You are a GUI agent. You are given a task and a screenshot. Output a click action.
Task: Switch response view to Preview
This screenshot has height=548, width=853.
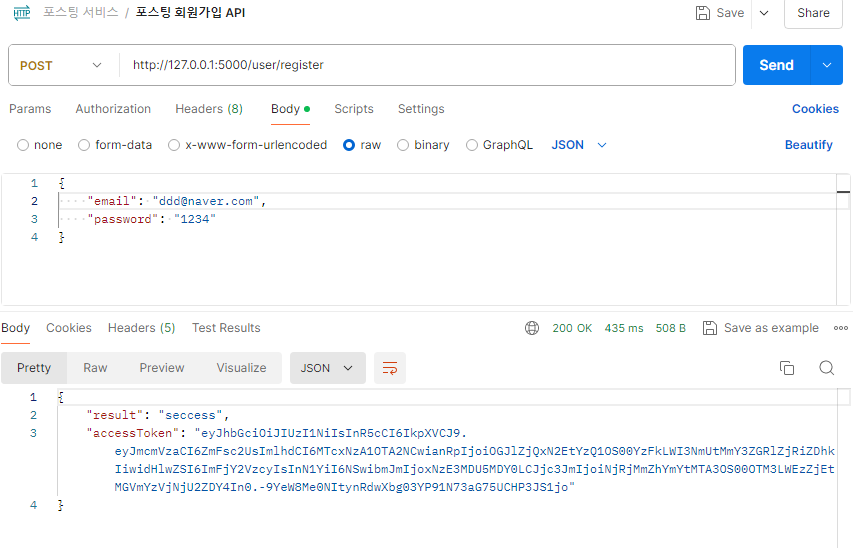(x=162, y=368)
